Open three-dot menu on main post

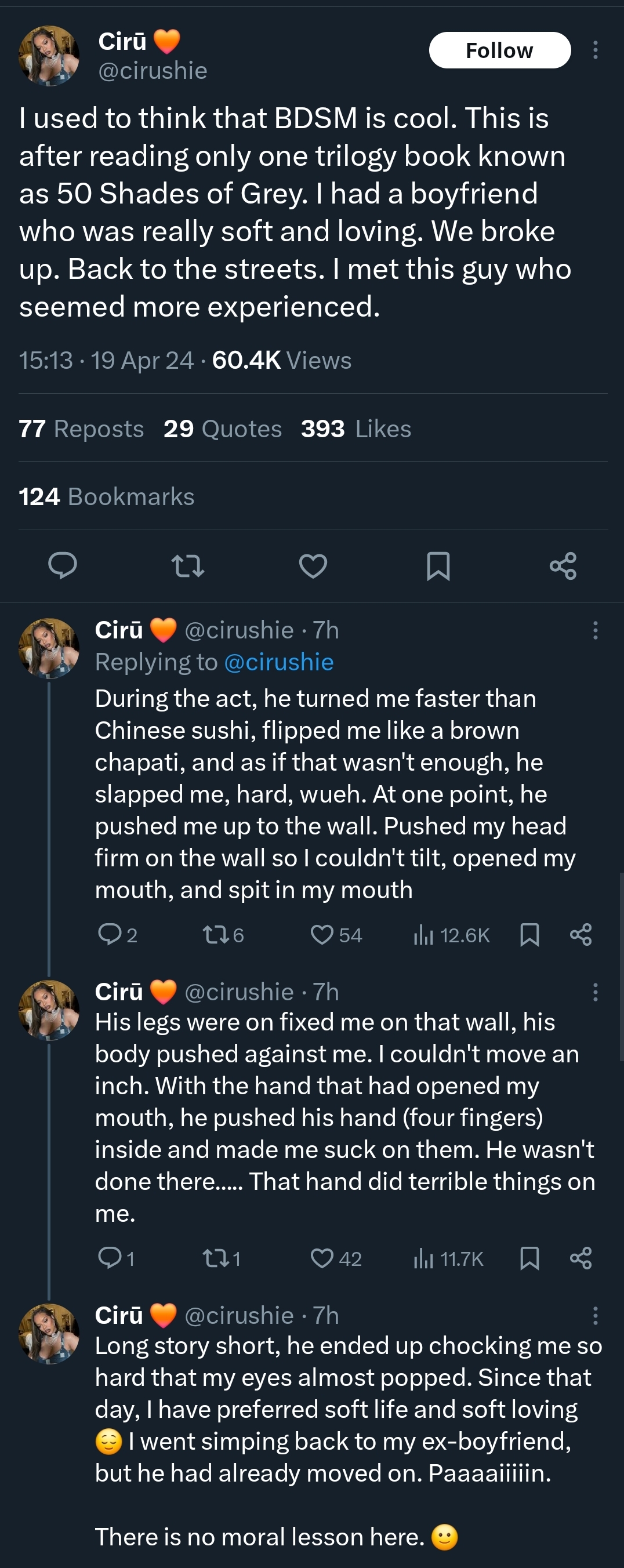[595, 50]
